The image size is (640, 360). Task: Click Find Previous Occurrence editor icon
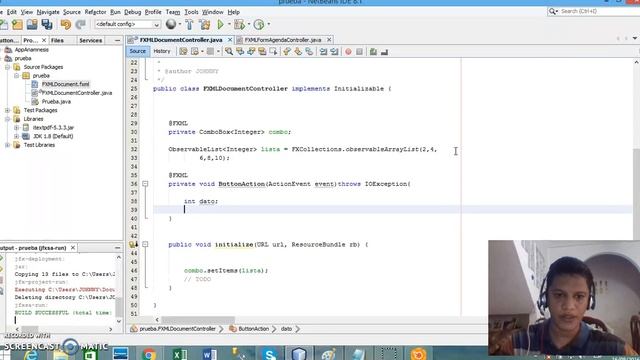coord(240,51)
